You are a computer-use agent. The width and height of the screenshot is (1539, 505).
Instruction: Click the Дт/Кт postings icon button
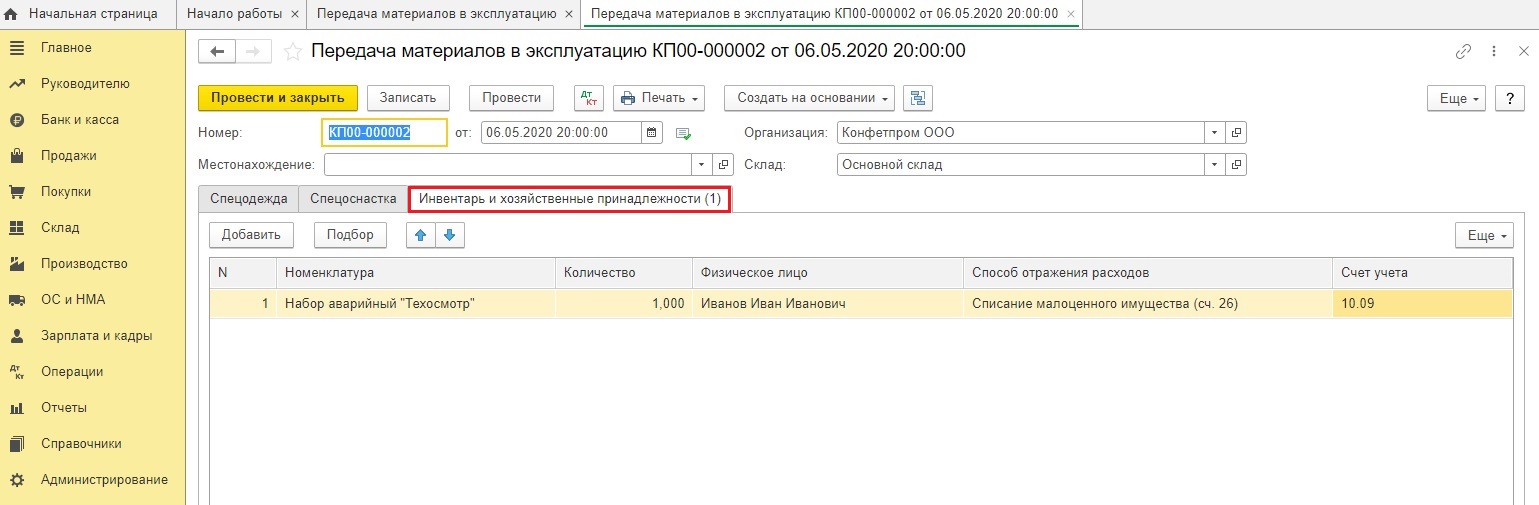pyautogui.click(x=589, y=98)
